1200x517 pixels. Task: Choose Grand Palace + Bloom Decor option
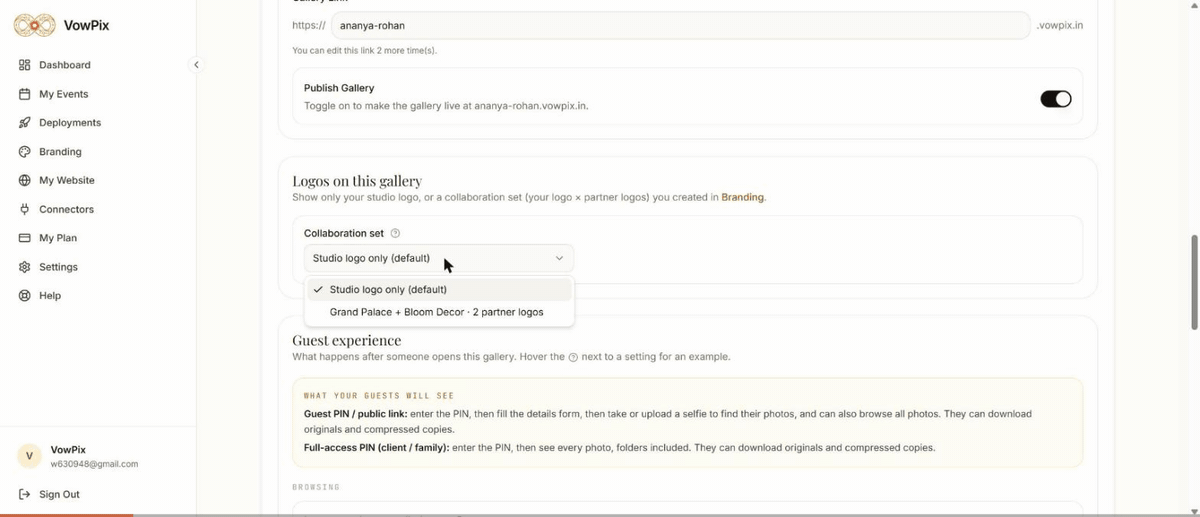pos(439,312)
